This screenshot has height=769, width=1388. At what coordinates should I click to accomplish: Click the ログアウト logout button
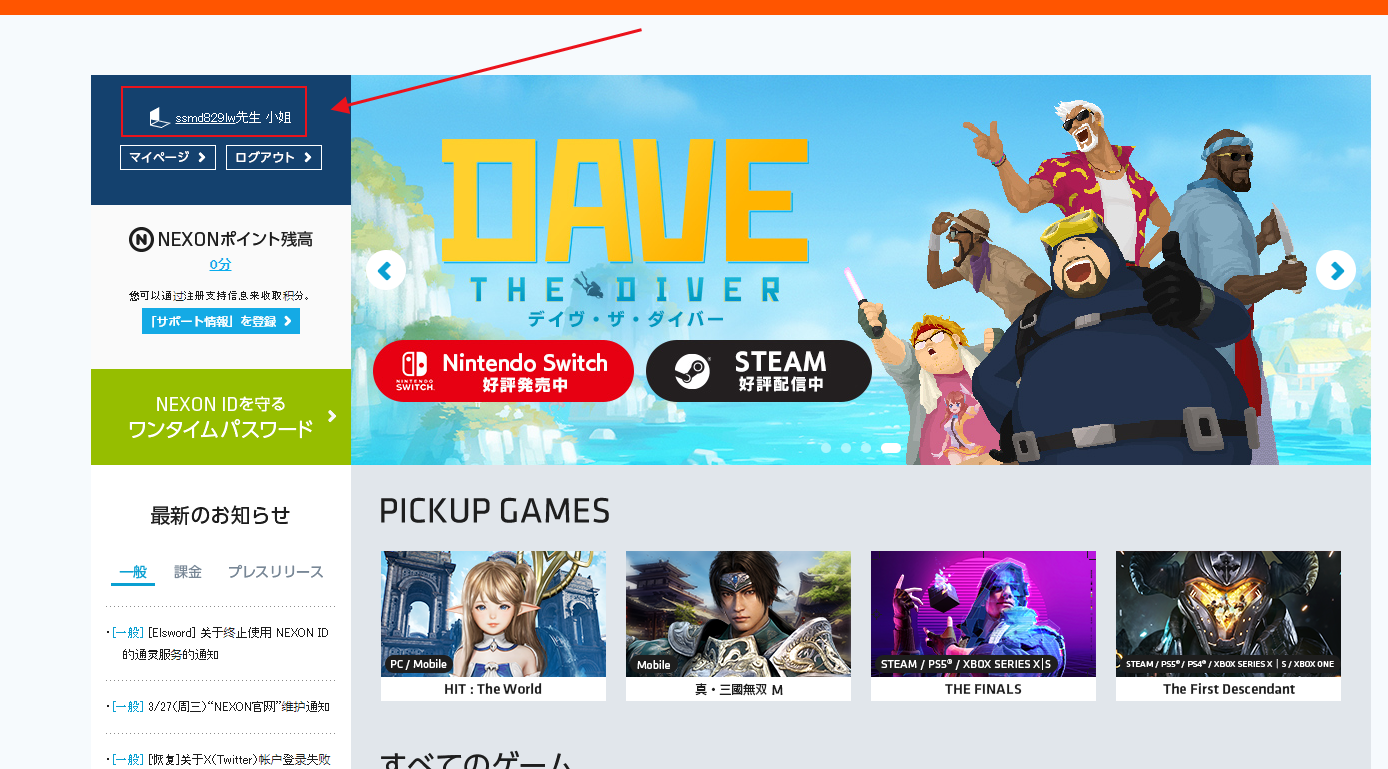pyautogui.click(x=274, y=157)
